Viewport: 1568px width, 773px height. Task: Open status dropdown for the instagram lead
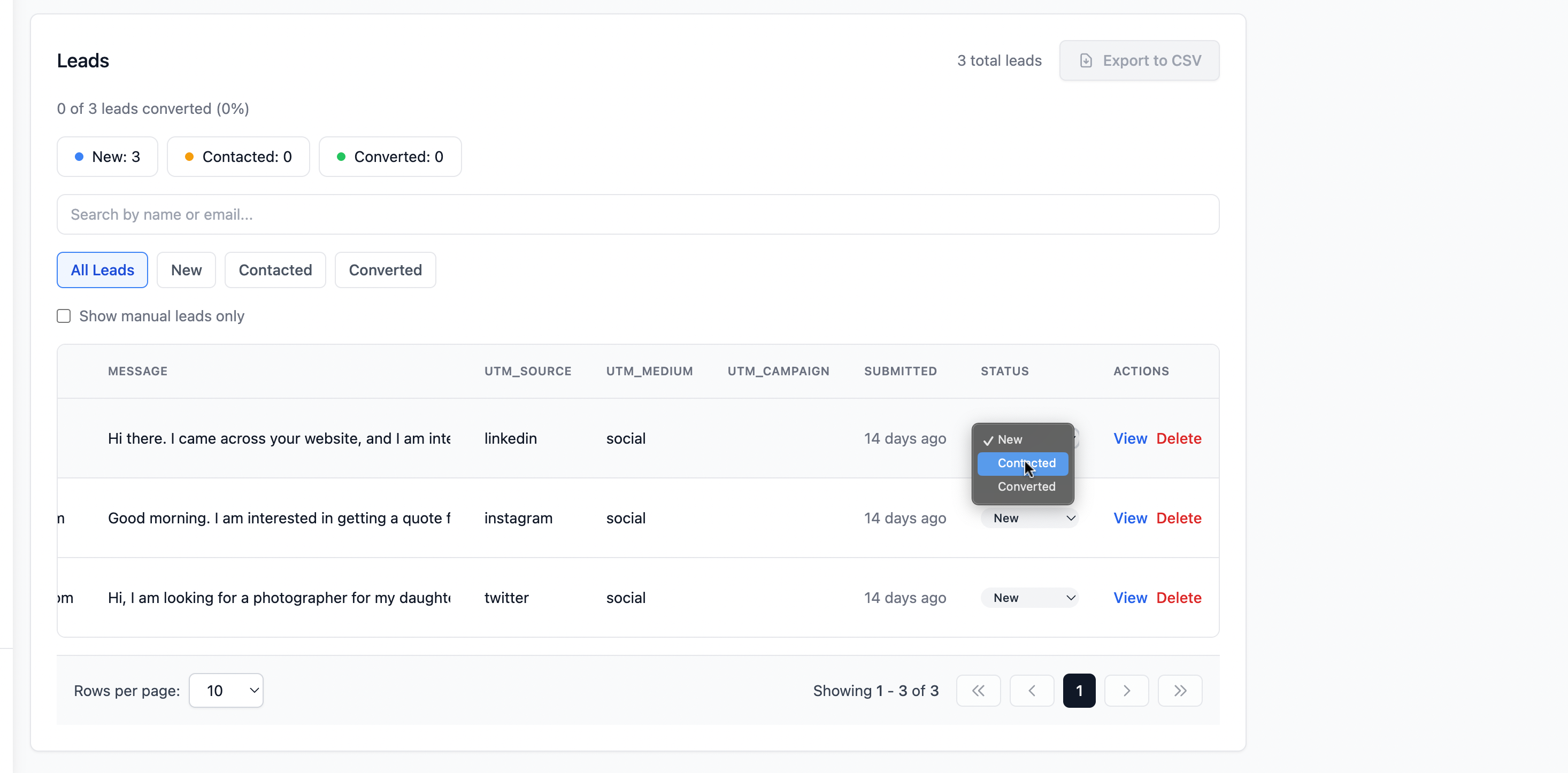(x=1030, y=518)
